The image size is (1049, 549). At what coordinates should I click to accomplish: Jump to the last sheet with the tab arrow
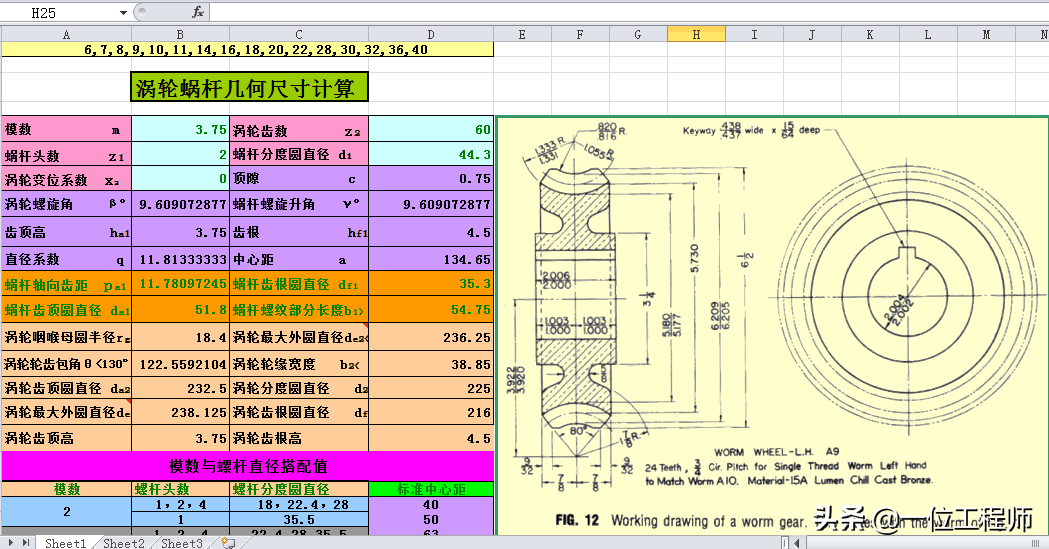[x=26, y=543]
